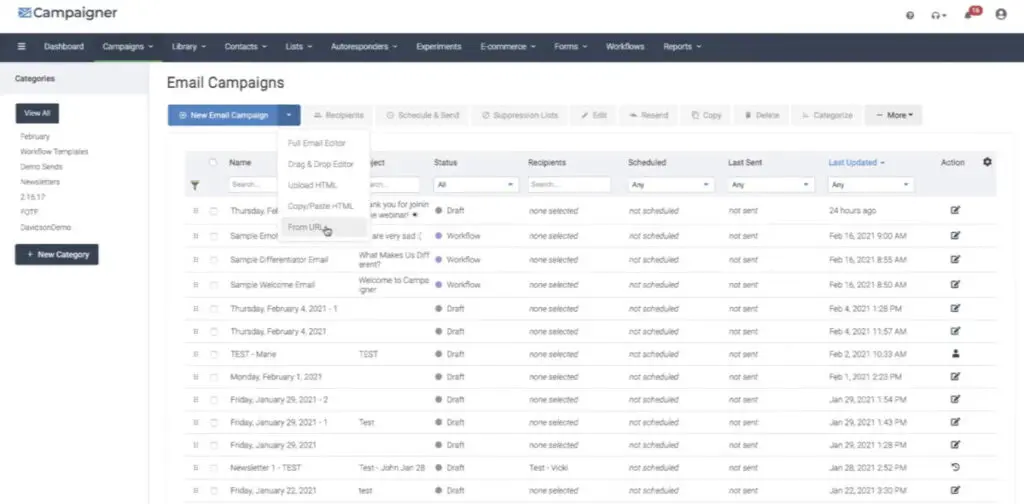Open the headset support icon

click(936, 15)
